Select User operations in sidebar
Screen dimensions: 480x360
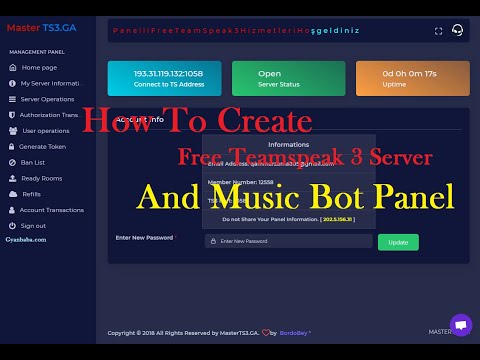tap(46, 131)
